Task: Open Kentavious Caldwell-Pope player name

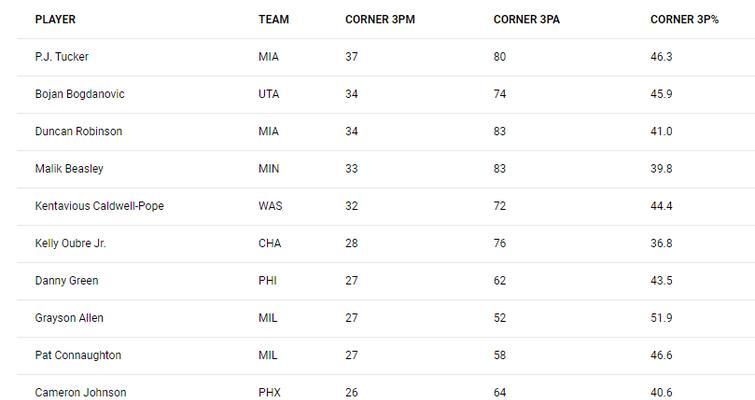Action: (99, 206)
